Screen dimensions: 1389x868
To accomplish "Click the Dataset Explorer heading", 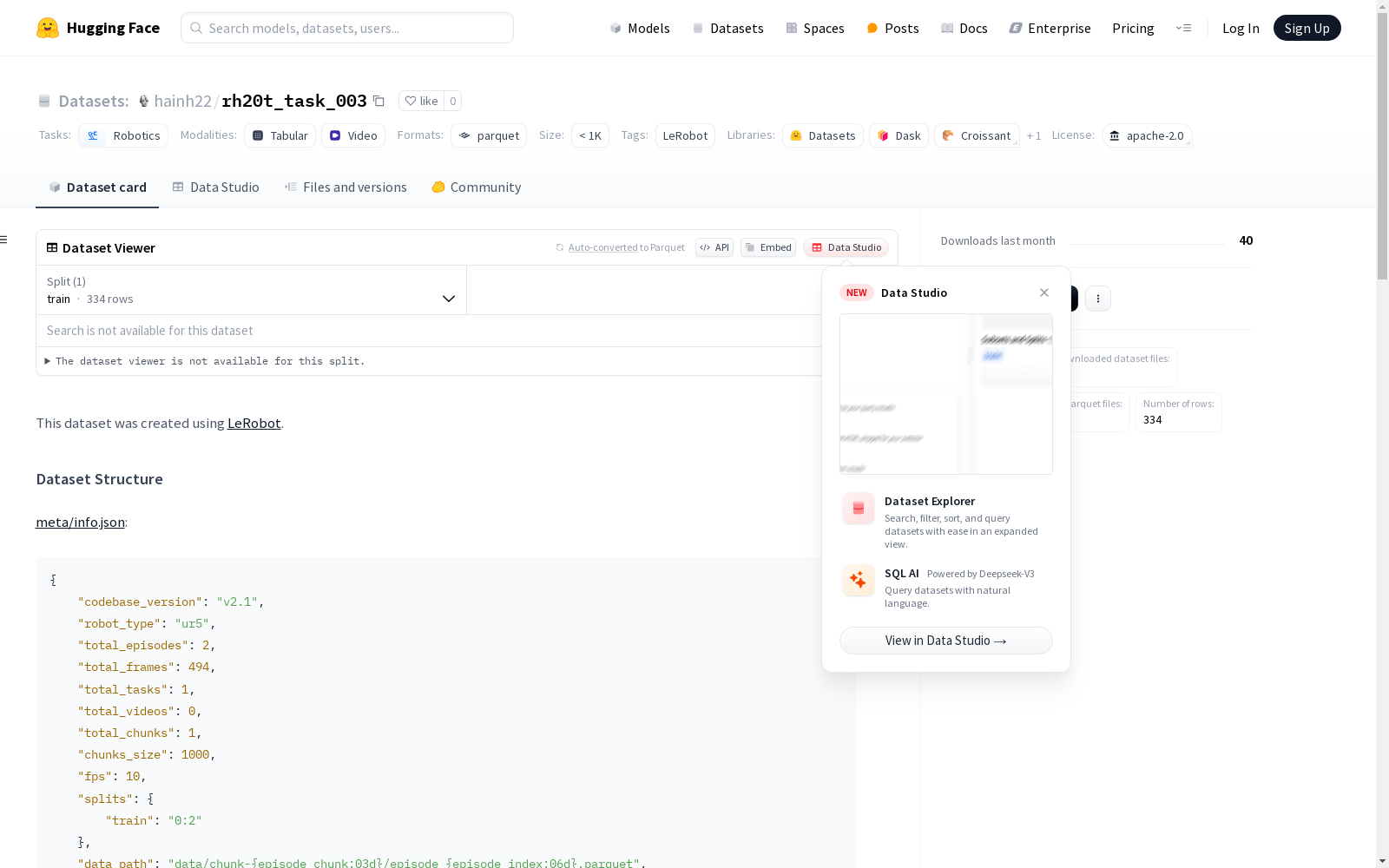I will click(x=930, y=501).
